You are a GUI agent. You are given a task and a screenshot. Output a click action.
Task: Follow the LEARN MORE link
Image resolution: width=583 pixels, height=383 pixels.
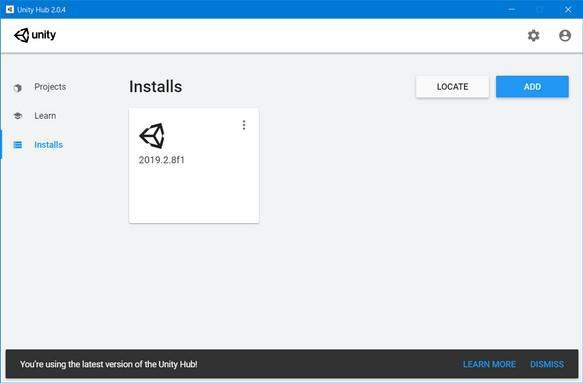click(x=489, y=364)
